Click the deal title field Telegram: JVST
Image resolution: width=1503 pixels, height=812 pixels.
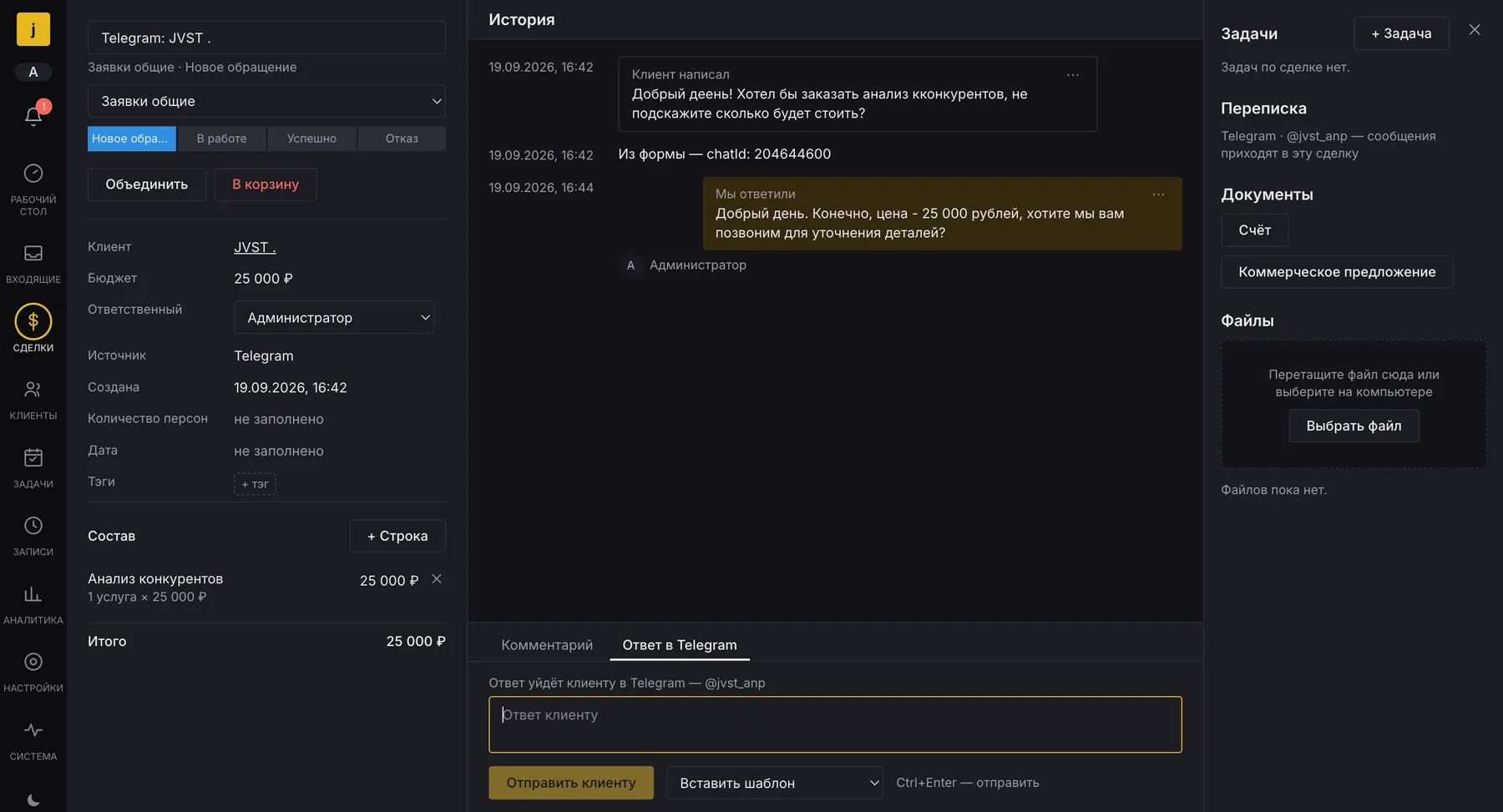266,38
